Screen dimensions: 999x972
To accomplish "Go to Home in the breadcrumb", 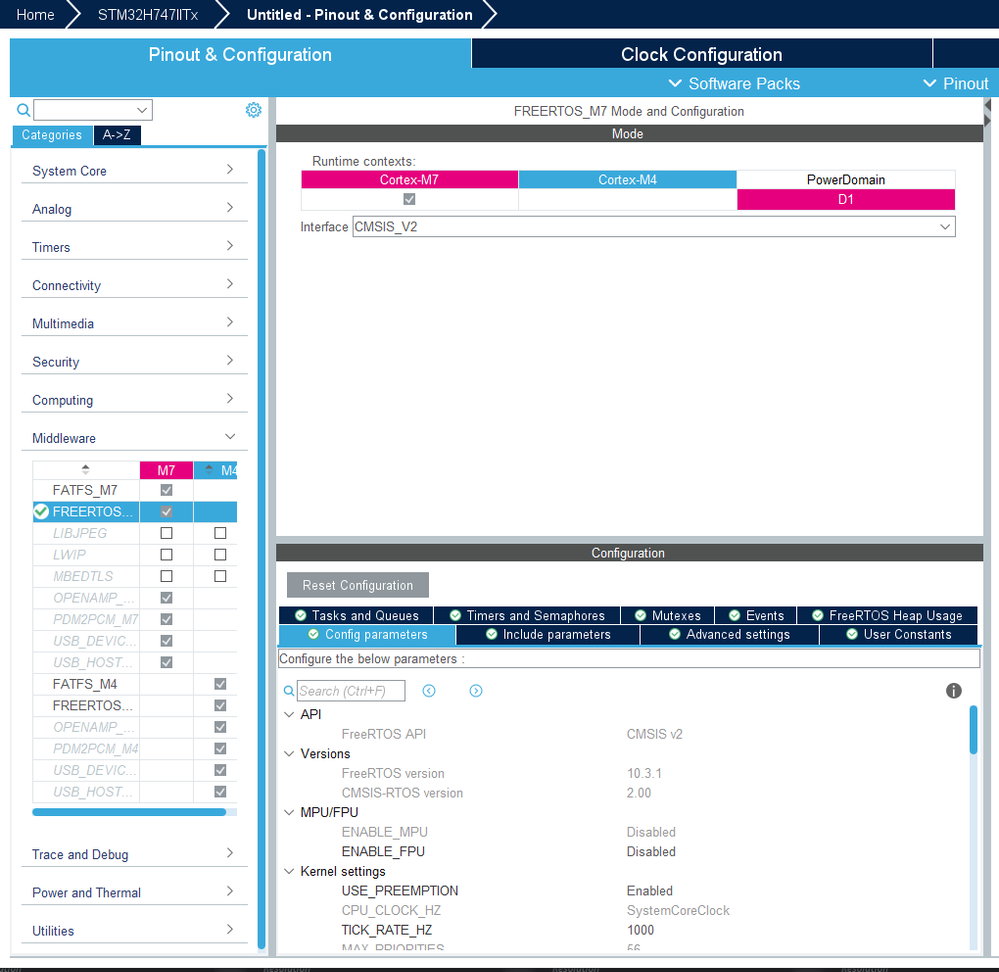I will pos(35,15).
